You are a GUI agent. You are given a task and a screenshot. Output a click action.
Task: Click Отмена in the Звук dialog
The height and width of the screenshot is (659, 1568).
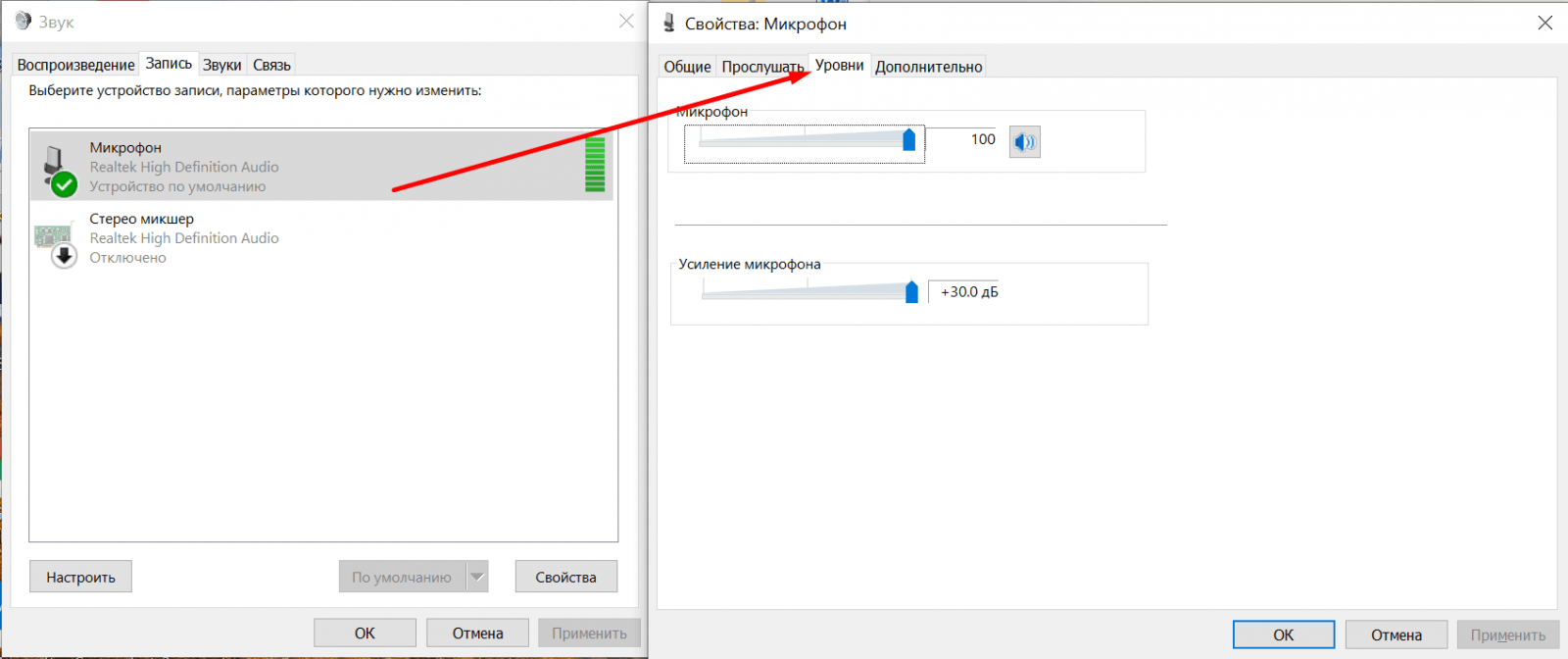pyautogui.click(x=477, y=633)
